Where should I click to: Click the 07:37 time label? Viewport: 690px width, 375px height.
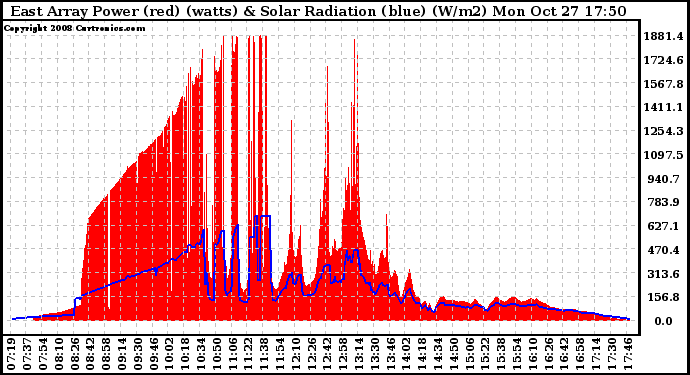click(27, 354)
